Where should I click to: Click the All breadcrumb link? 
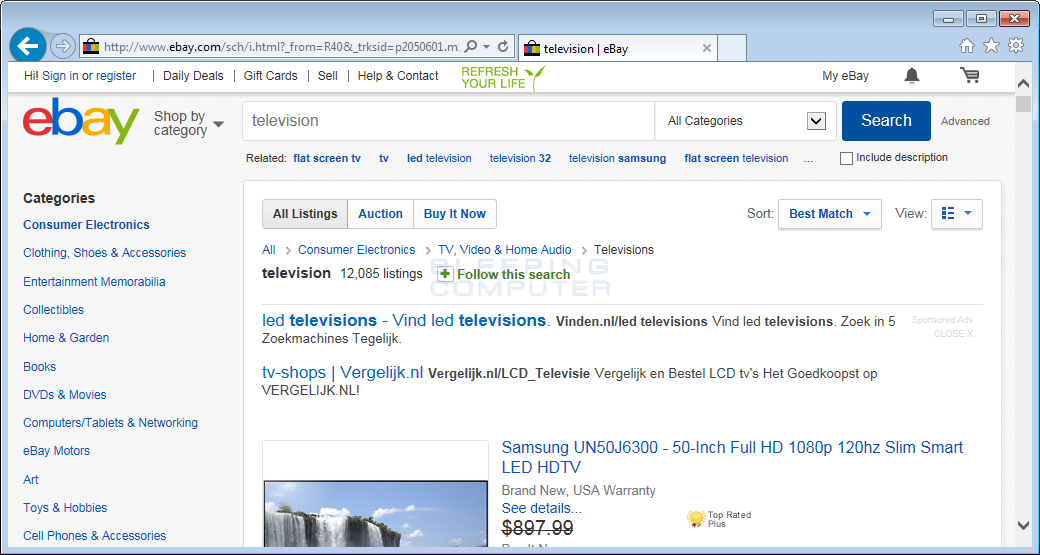point(269,250)
